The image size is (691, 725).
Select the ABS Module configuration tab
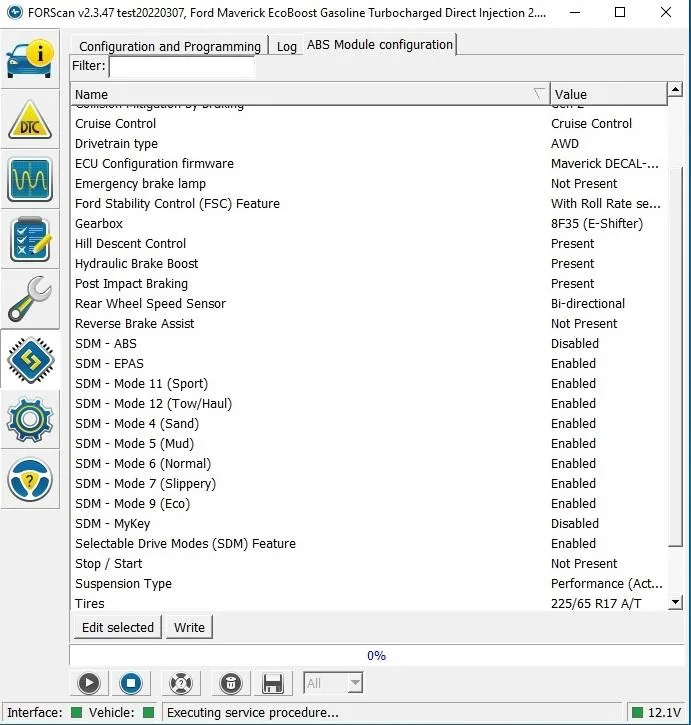(380, 44)
